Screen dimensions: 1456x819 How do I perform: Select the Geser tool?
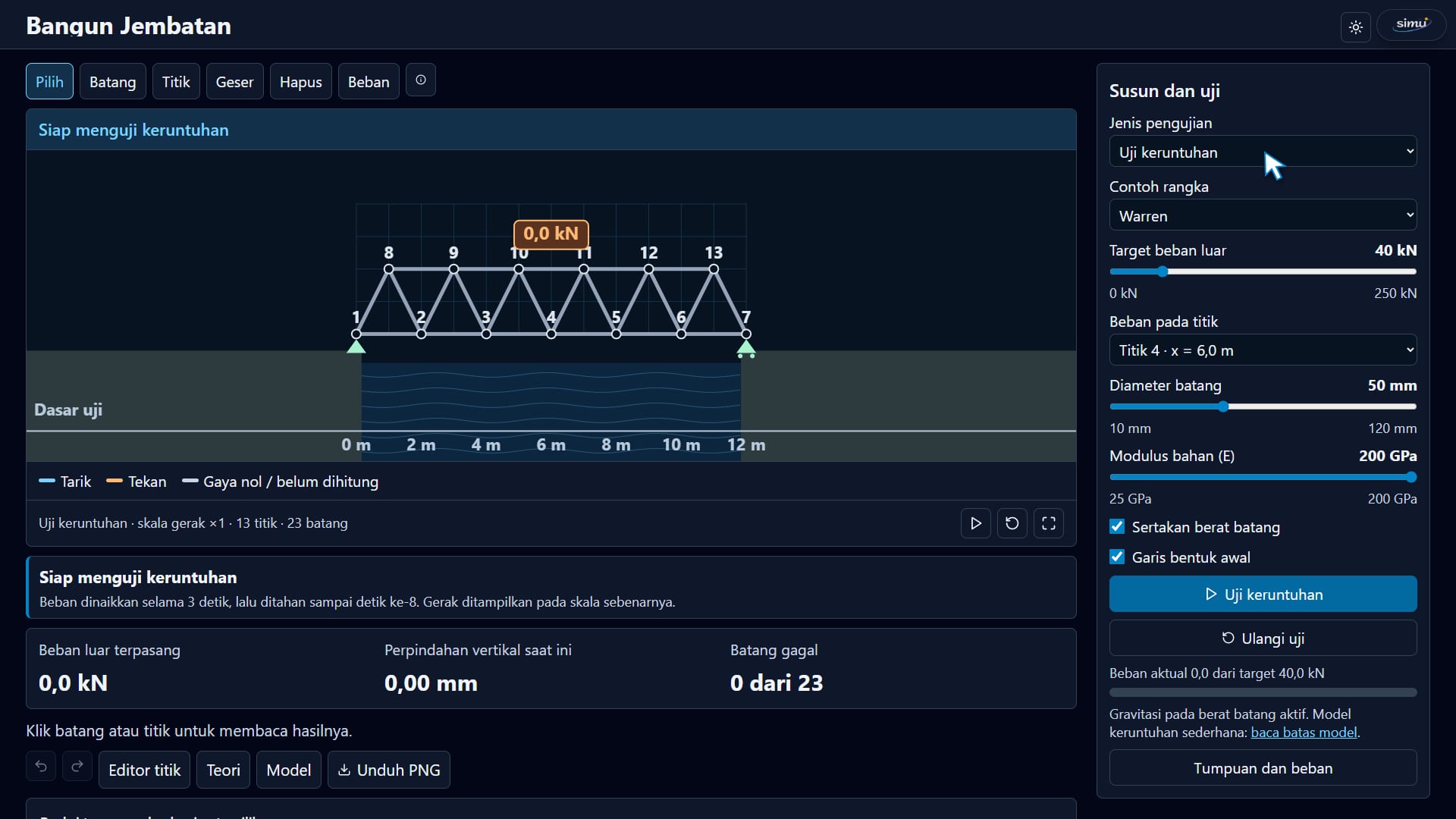point(235,81)
